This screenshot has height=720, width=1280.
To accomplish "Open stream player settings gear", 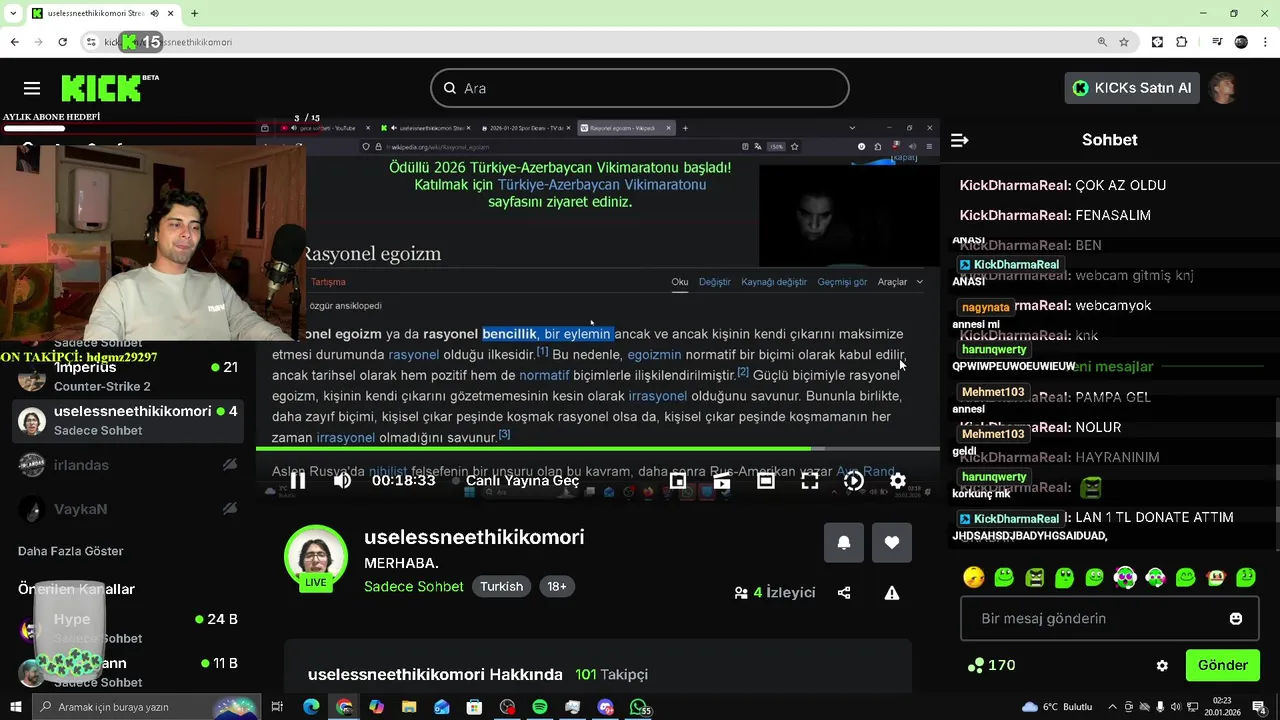I will pos(898,481).
